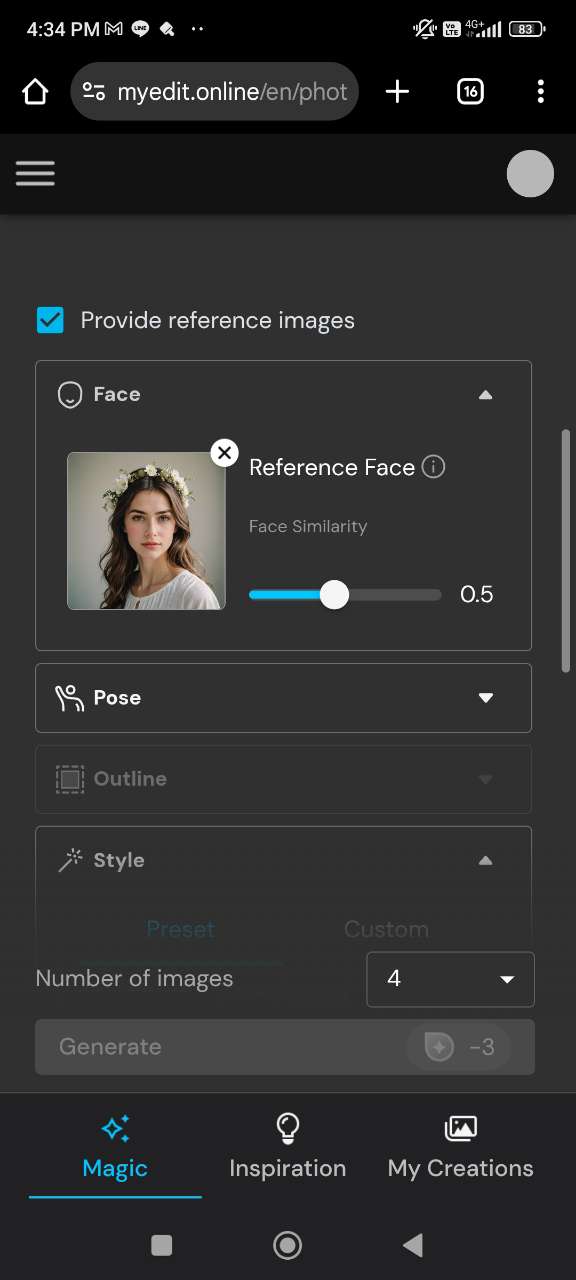Open the Number of images dropdown
The height and width of the screenshot is (1280, 576).
pos(449,979)
